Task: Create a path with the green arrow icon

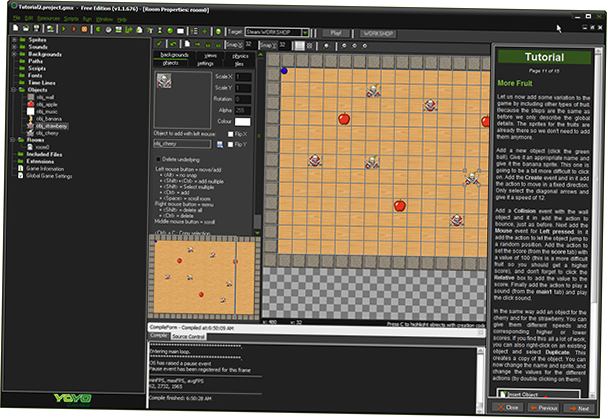Action: [129, 30]
